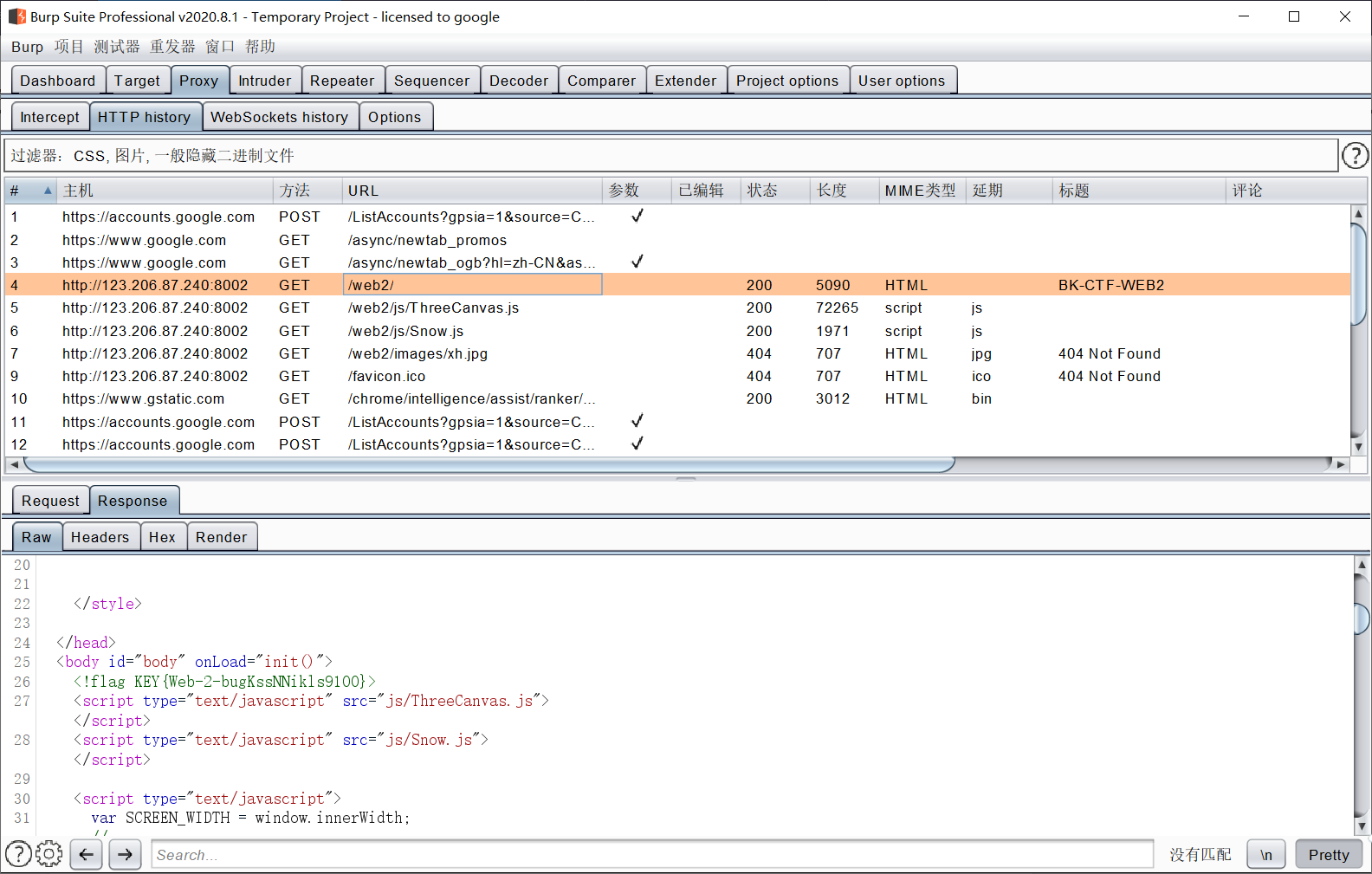This screenshot has width=1372, height=874.
Task: Select the /favicon.ico request row
Action: point(677,376)
